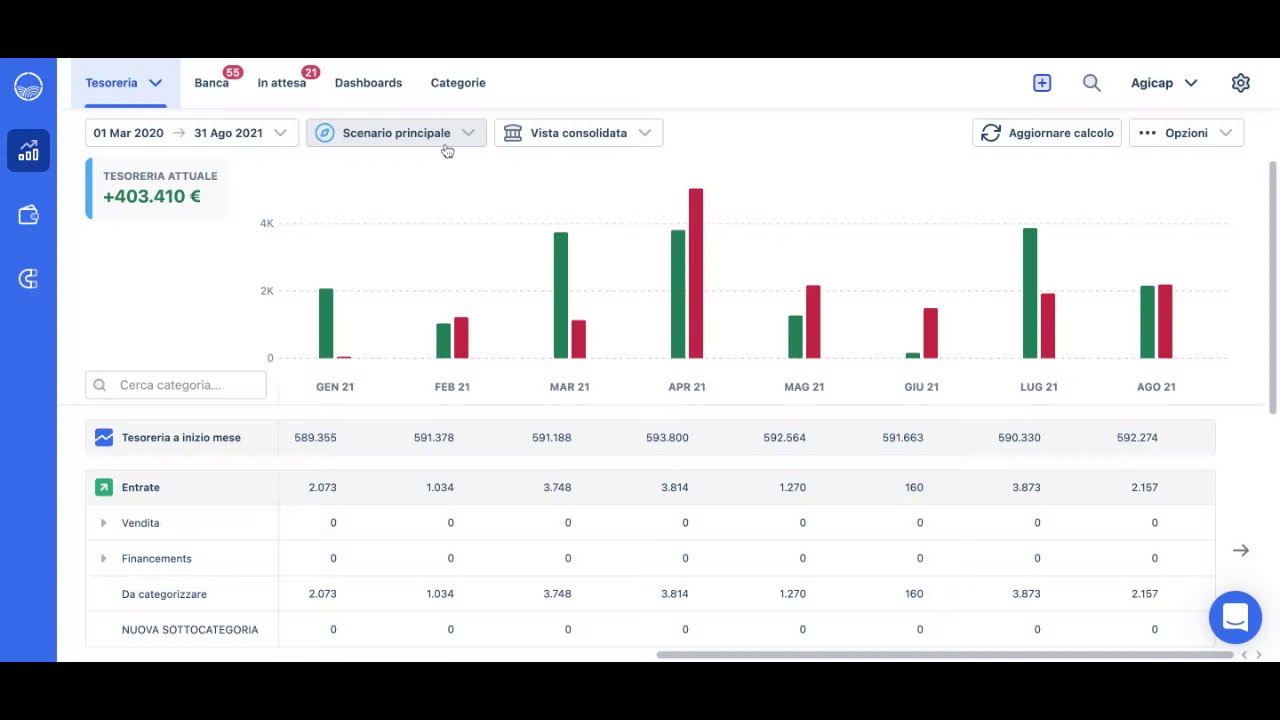
Task: Click the Tesoreria a inizio mese label
Action: [181, 437]
